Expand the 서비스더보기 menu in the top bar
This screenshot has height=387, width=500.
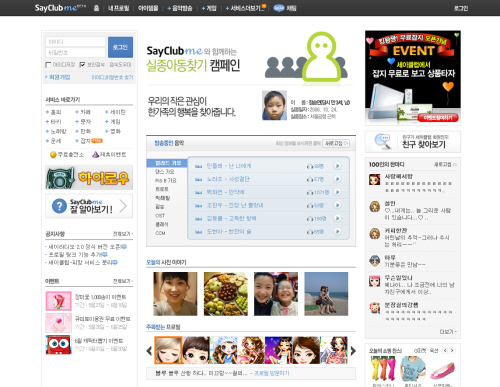(245, 8)
